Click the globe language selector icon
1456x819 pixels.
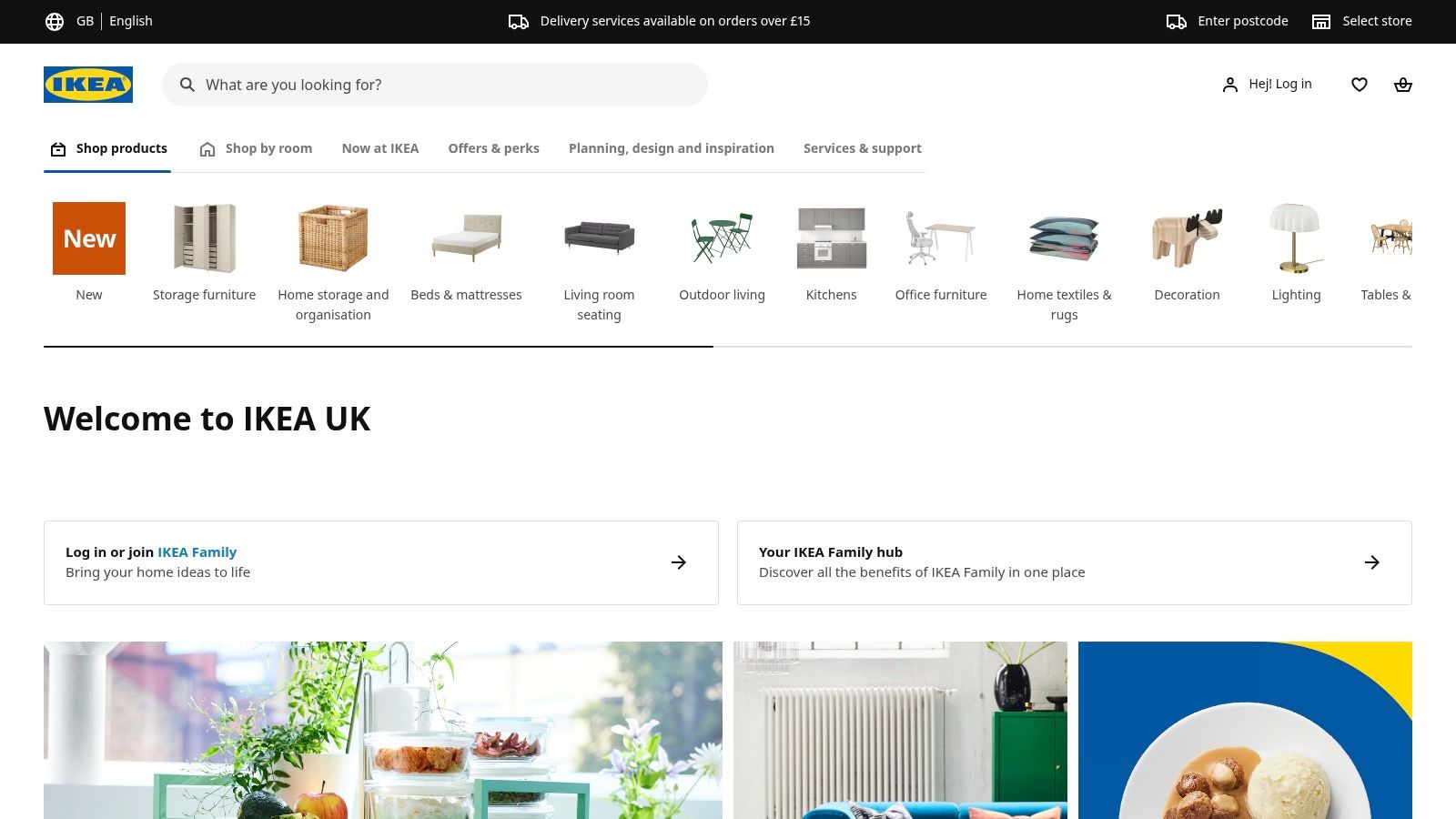point(55,21)
